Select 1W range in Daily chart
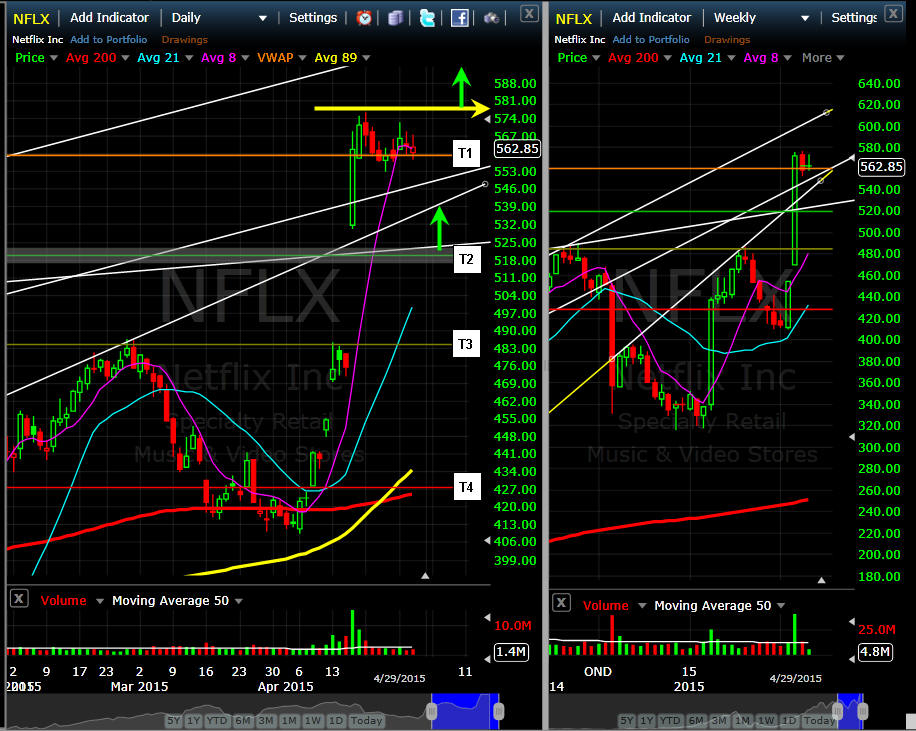The width and height of the screenshot is (916, 731). [312, 720]
